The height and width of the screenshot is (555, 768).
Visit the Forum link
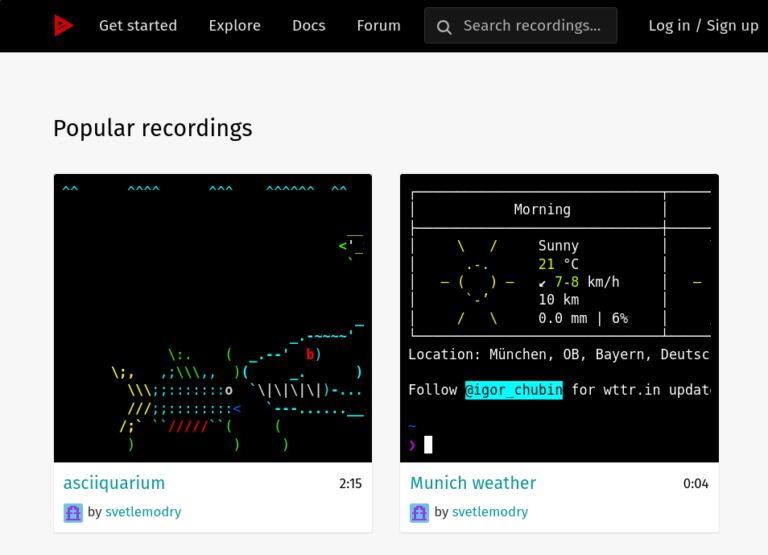tap(379, 25)
